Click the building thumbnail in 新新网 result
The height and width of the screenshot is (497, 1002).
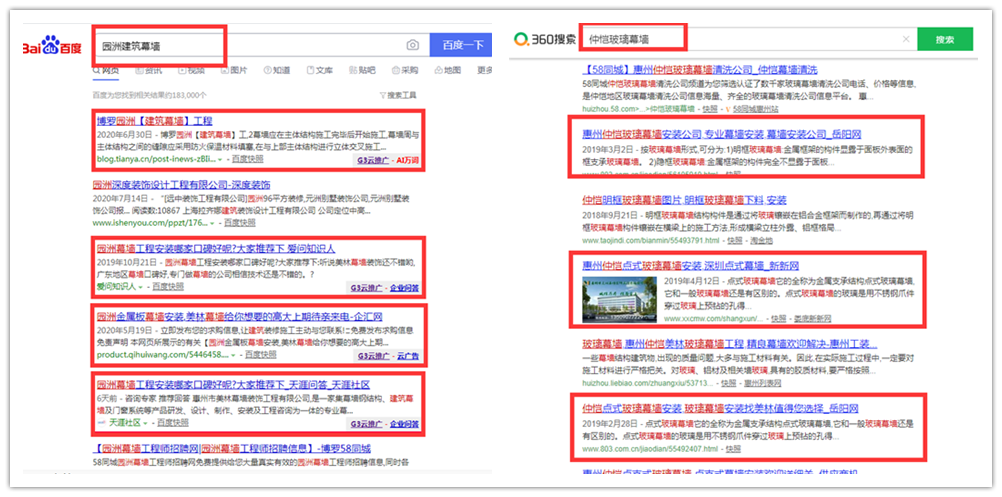[x=620, y=300]
